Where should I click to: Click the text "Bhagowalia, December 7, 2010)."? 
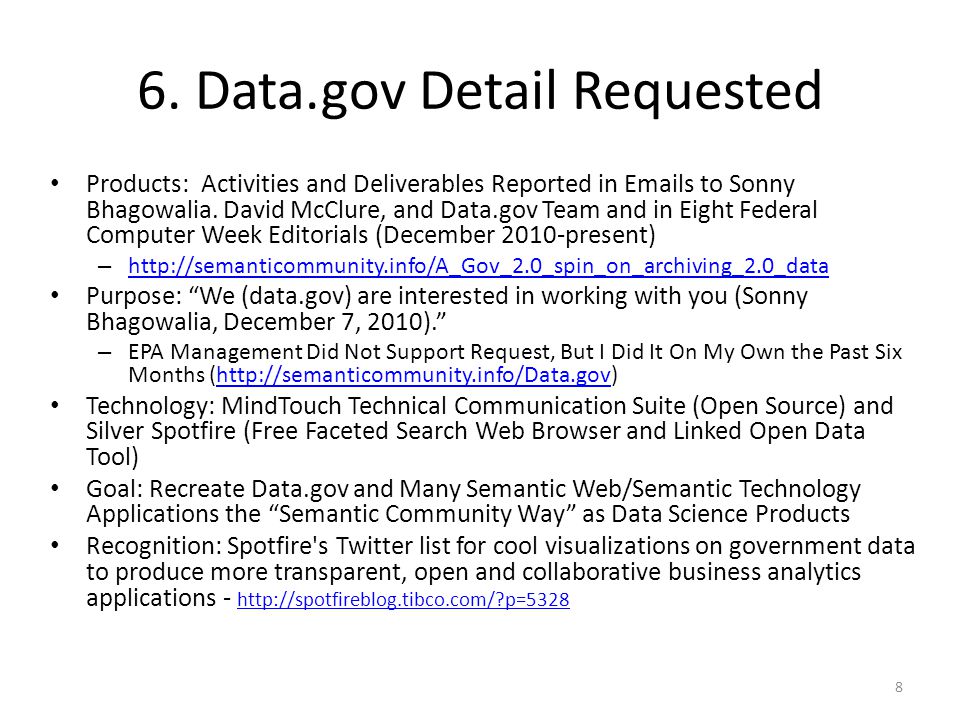tap(266, 322)
